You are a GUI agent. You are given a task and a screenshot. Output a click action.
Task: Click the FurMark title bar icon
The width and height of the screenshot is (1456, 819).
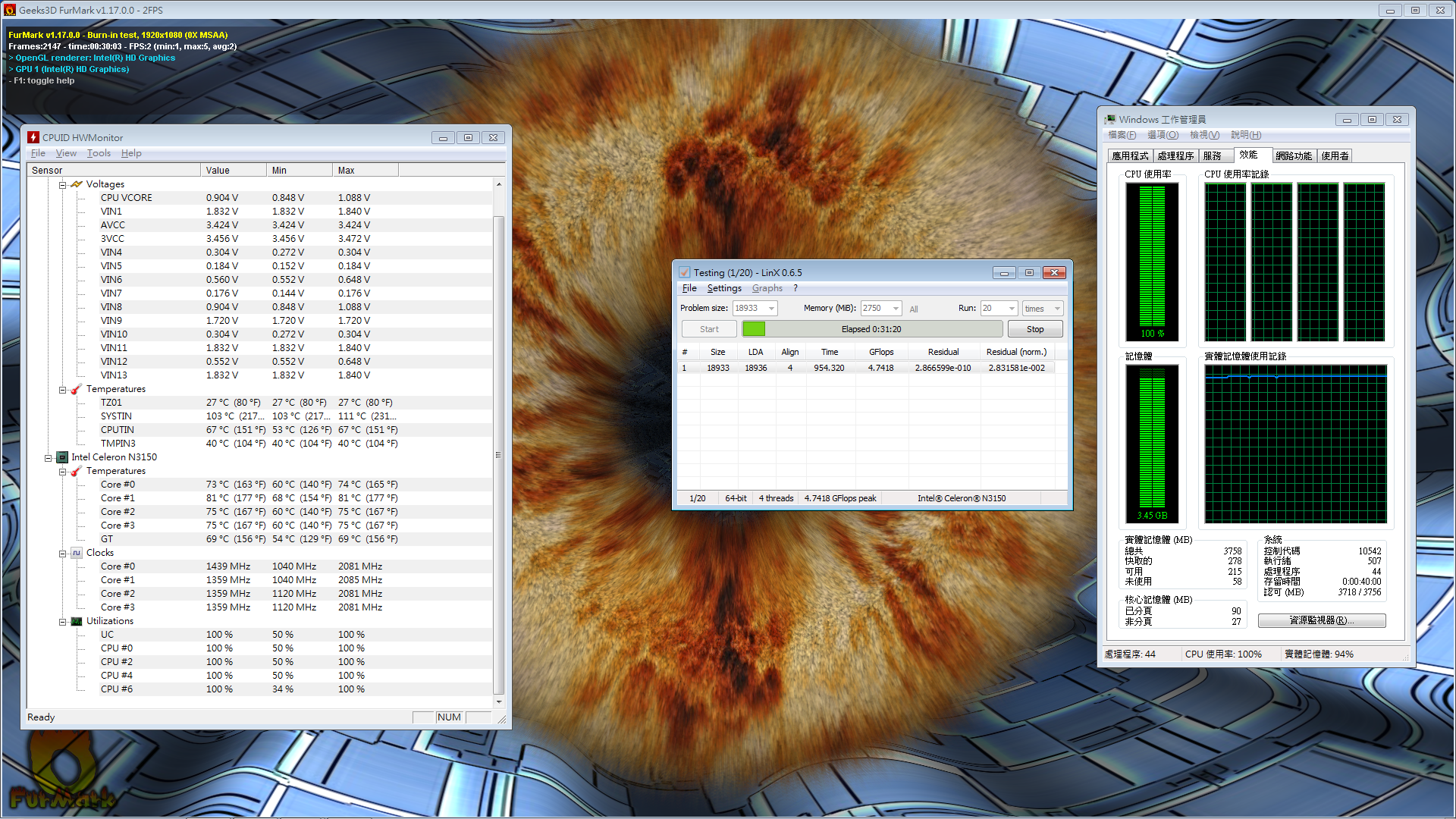point(10,10)
